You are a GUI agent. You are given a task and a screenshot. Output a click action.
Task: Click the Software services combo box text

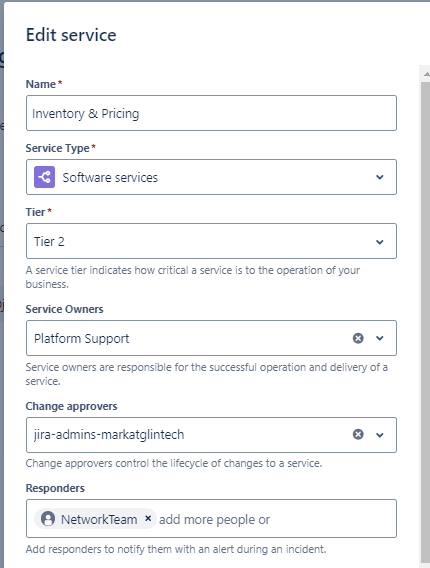(x=110, y=178)
